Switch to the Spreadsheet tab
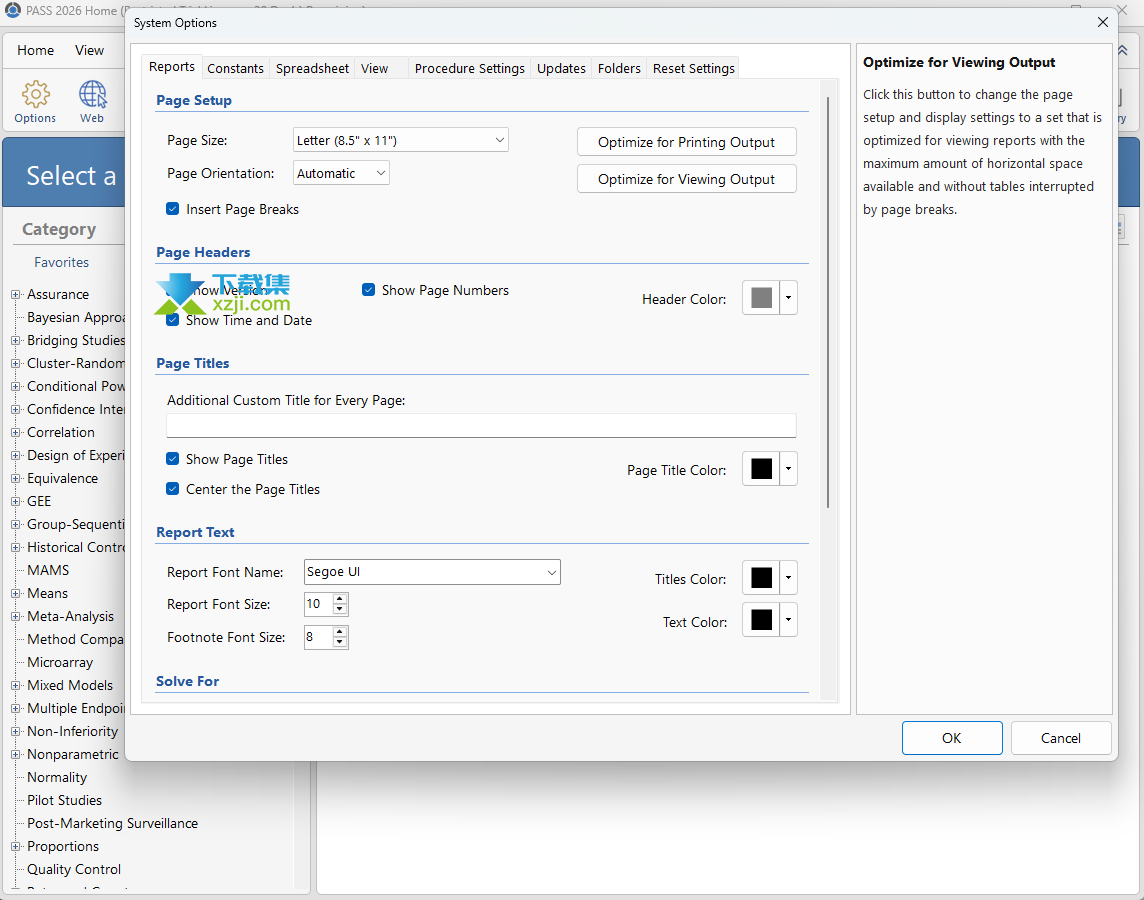This screenshot has height=900, width=1144. 312,68
